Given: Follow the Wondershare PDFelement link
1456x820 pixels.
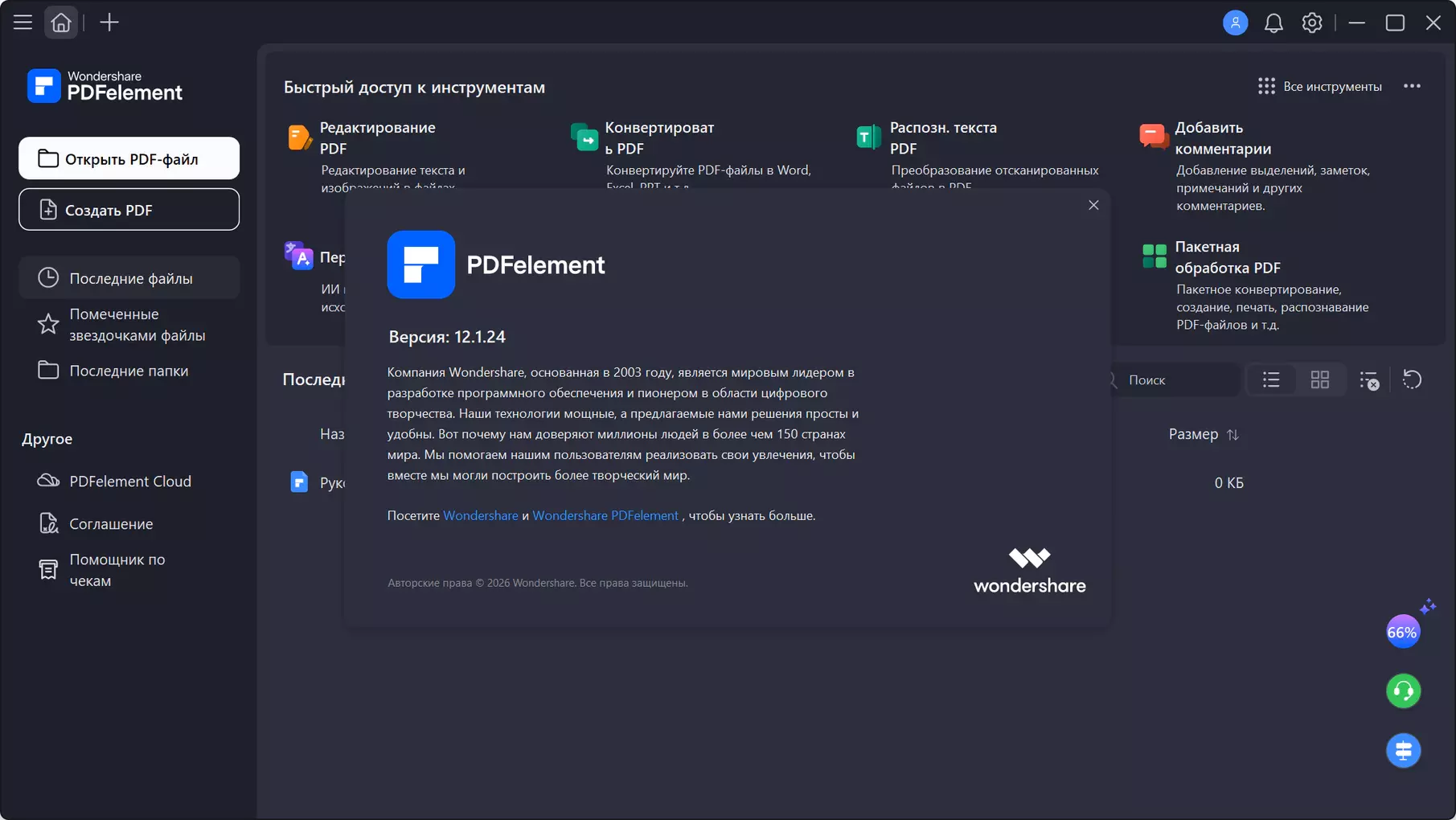Looking at the screenshot, I should [x=605, y=515].
